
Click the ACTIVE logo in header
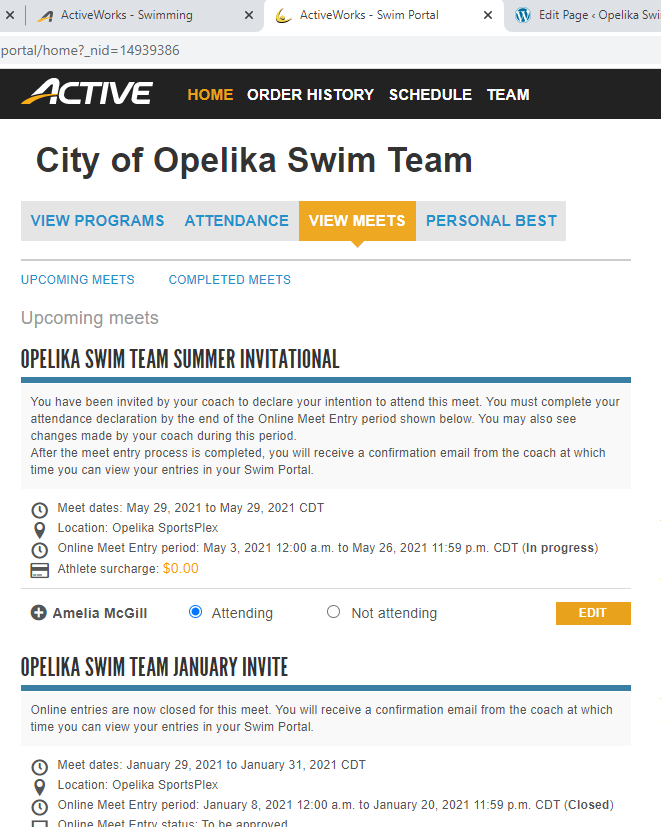click(x=87, y=94)
